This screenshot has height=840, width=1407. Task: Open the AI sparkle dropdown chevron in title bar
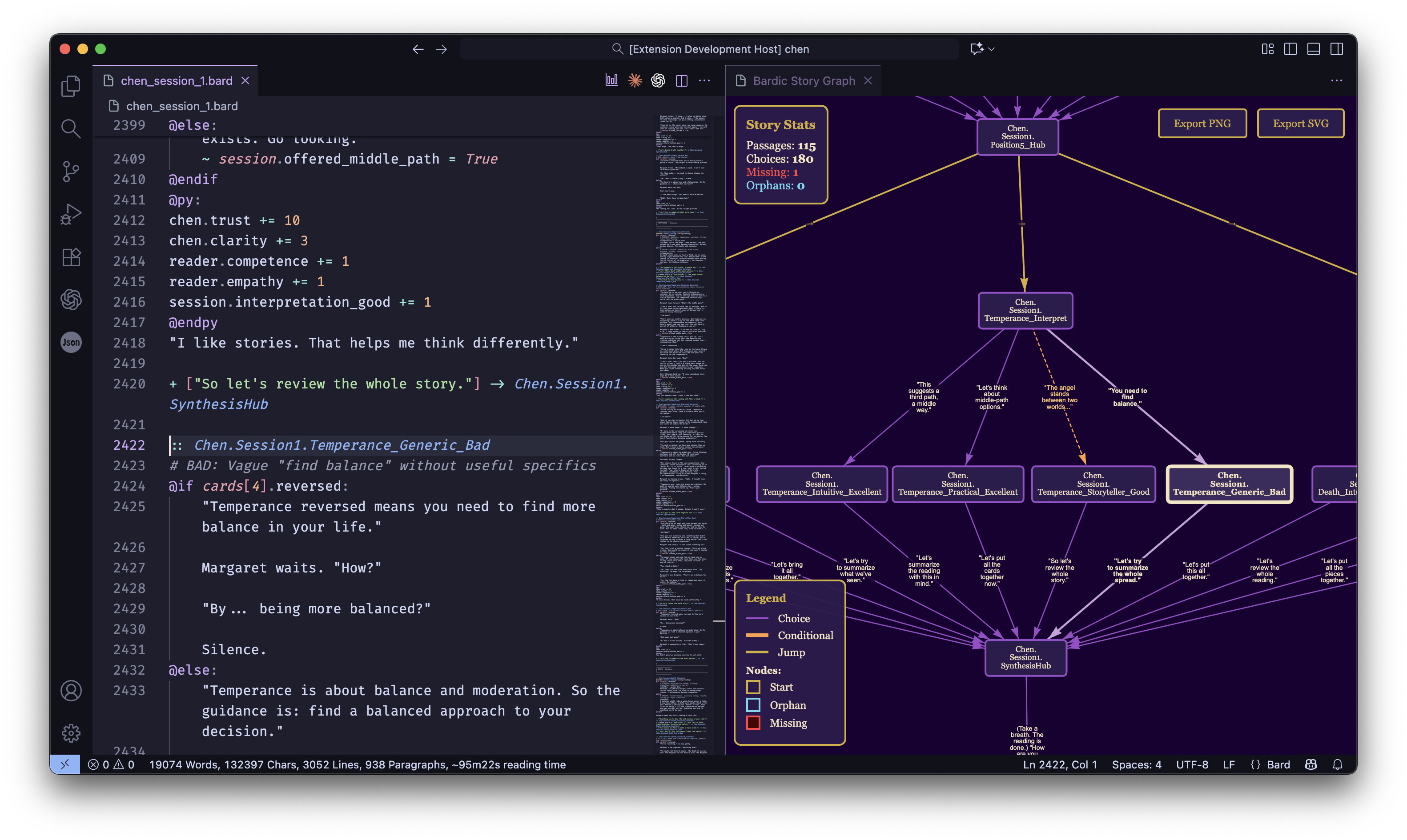tap(991, 49)
